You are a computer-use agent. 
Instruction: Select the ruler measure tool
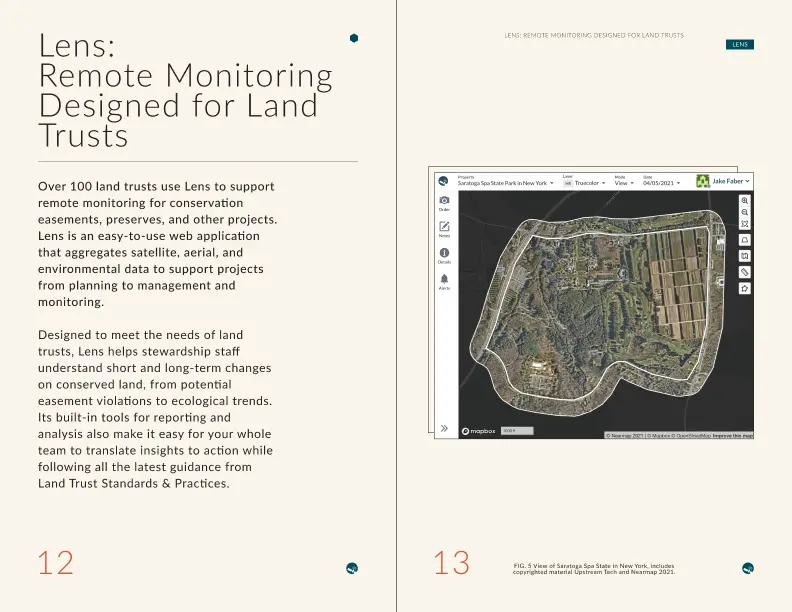pyautogui.click(x=745, y=272)
